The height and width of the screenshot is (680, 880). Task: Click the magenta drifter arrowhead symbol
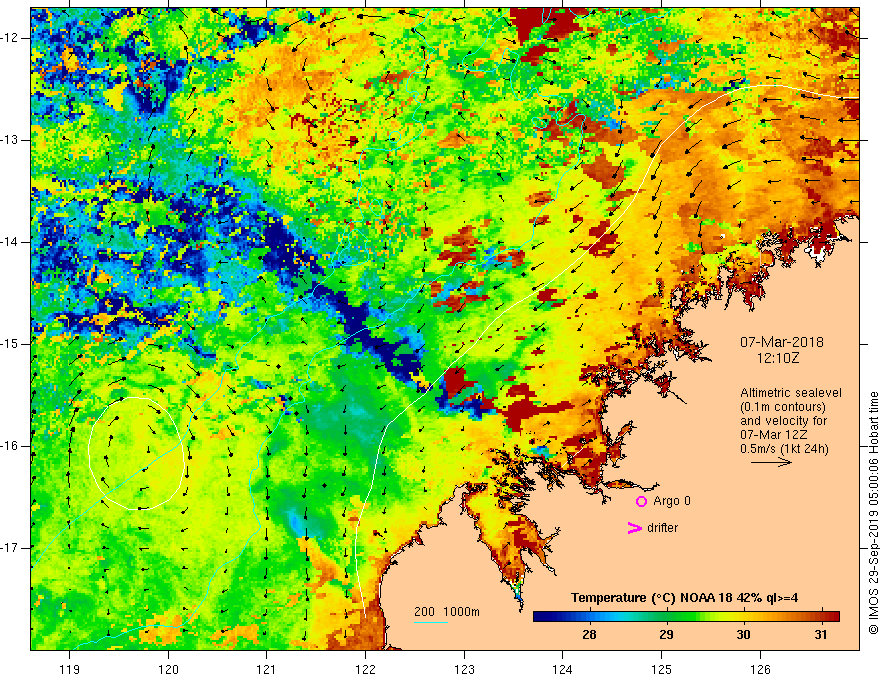click(x=634, y=528)
